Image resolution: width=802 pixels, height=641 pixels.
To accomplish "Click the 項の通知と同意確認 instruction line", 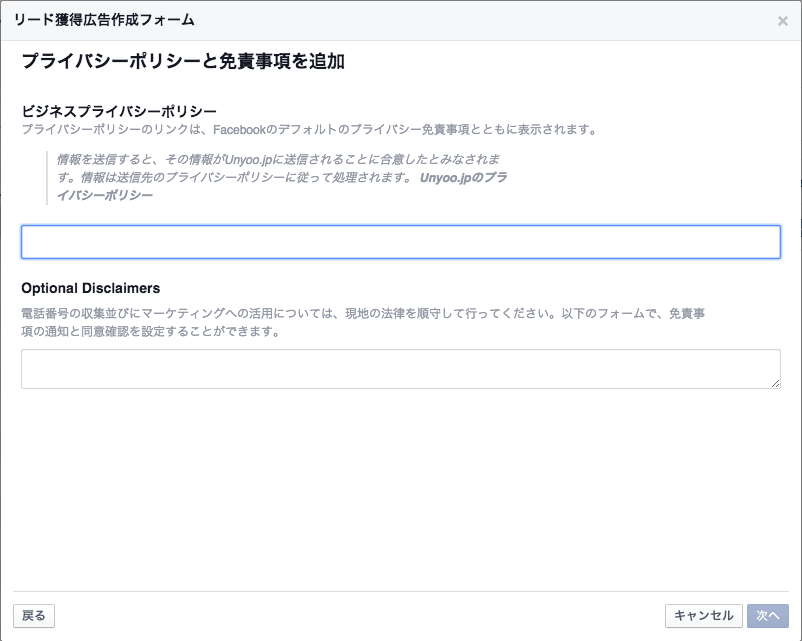I will click(151, 331).
